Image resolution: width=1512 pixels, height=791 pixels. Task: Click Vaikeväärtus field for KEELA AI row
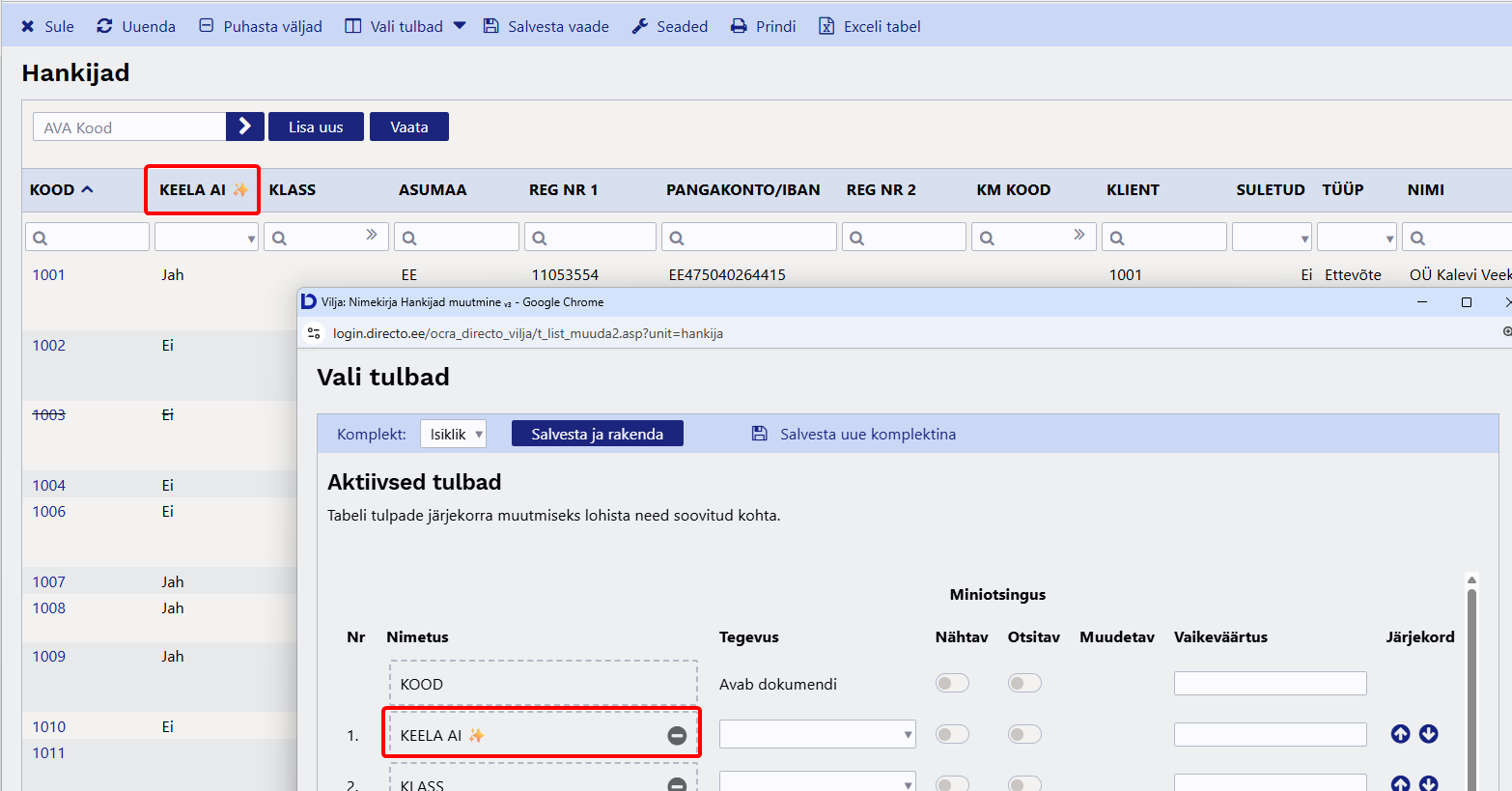[x=1270, y=735]
